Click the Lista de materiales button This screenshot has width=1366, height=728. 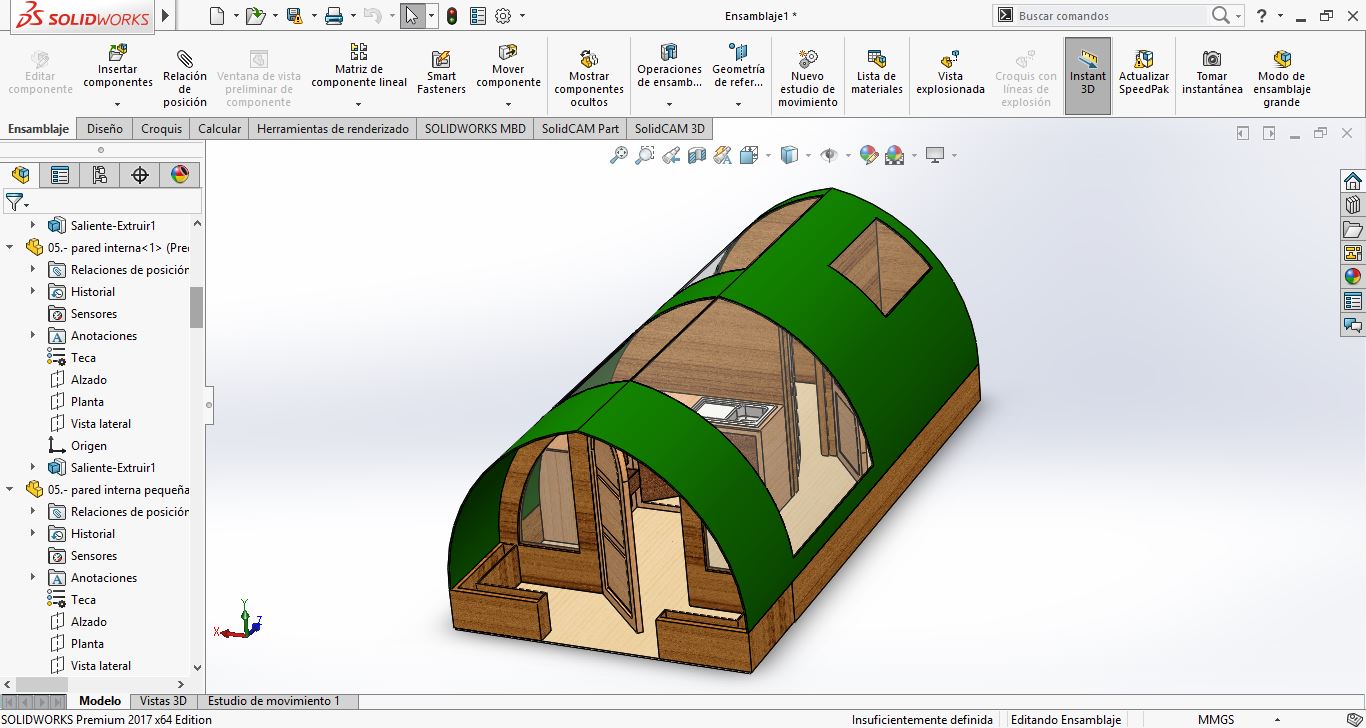tap(877, 71)
